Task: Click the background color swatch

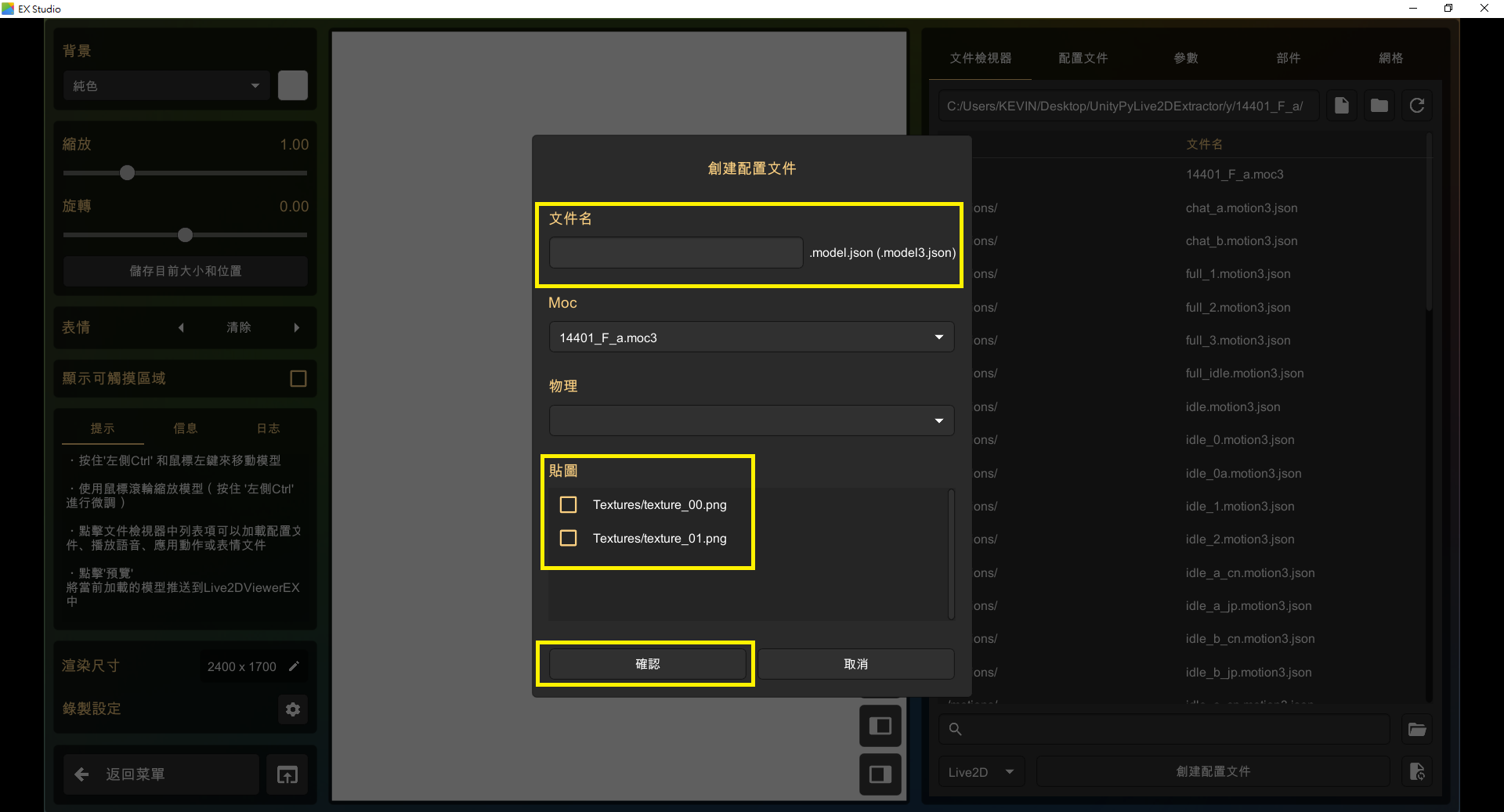Action: coord(293,85)
